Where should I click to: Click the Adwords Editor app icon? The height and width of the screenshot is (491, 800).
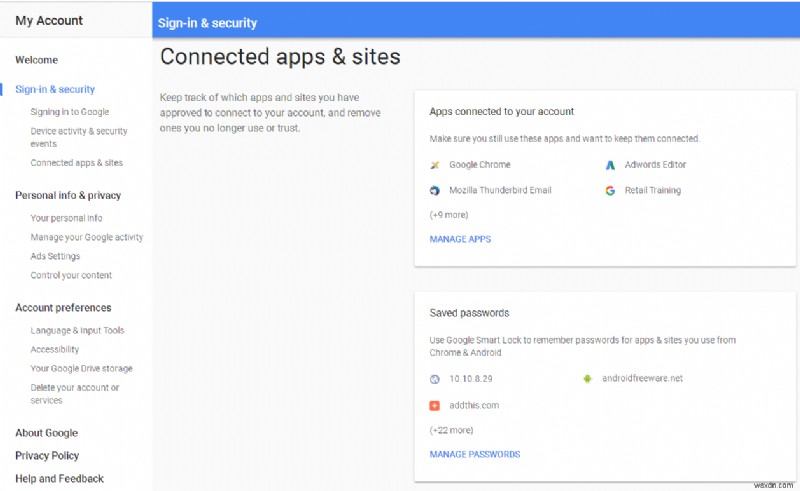pos(610,165)
